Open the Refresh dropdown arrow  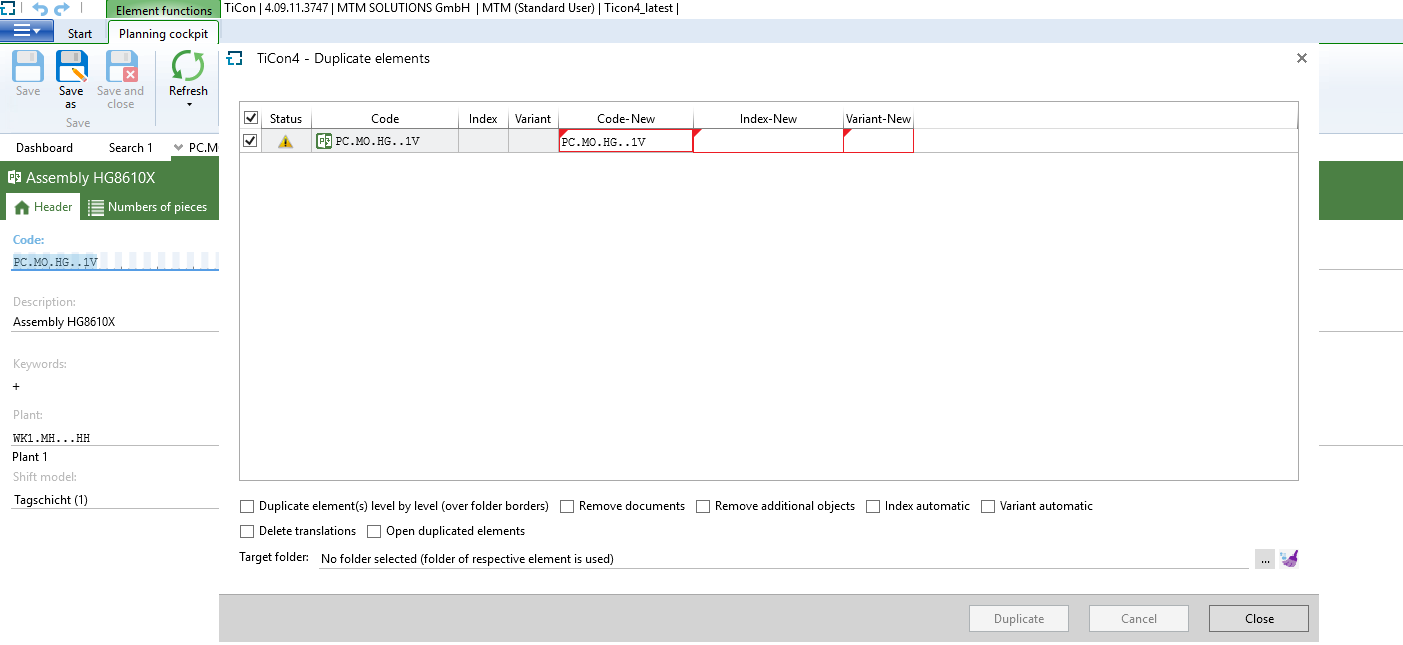coord(188,104)
